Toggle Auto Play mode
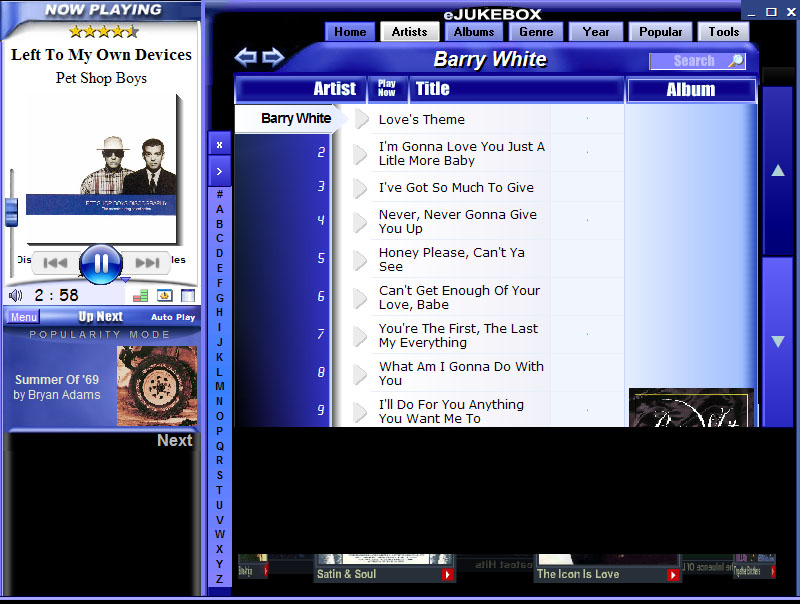Image resolution: width=800 pixels, height=604 pixels. pos(173,317)
